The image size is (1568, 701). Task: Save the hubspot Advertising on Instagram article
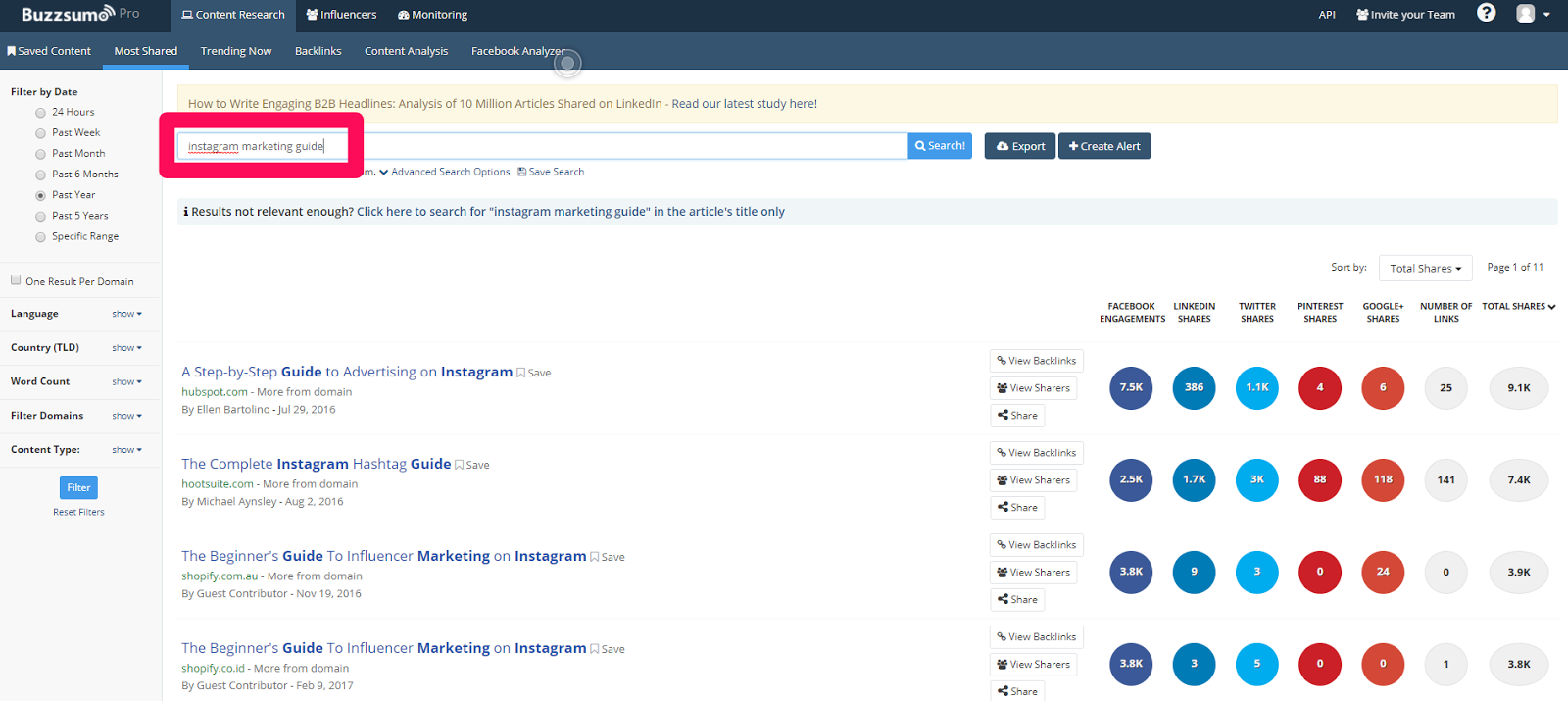coord(534,373)
